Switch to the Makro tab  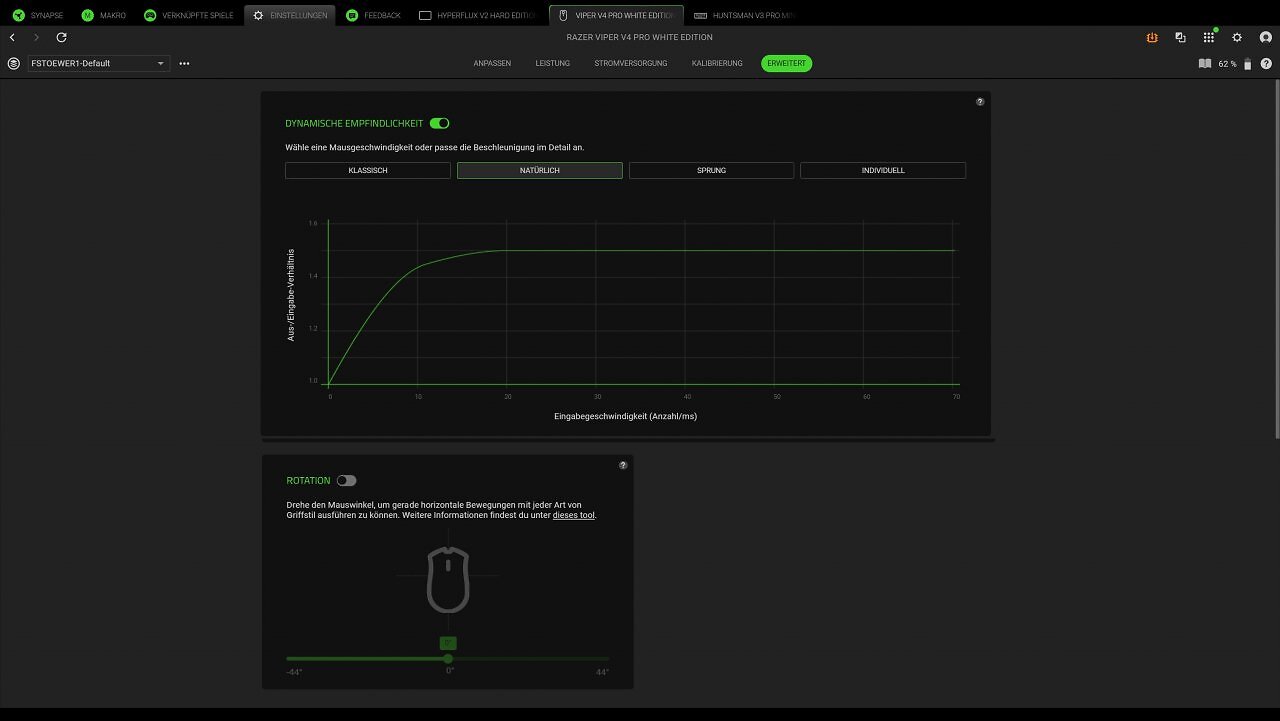pos(104,15)
